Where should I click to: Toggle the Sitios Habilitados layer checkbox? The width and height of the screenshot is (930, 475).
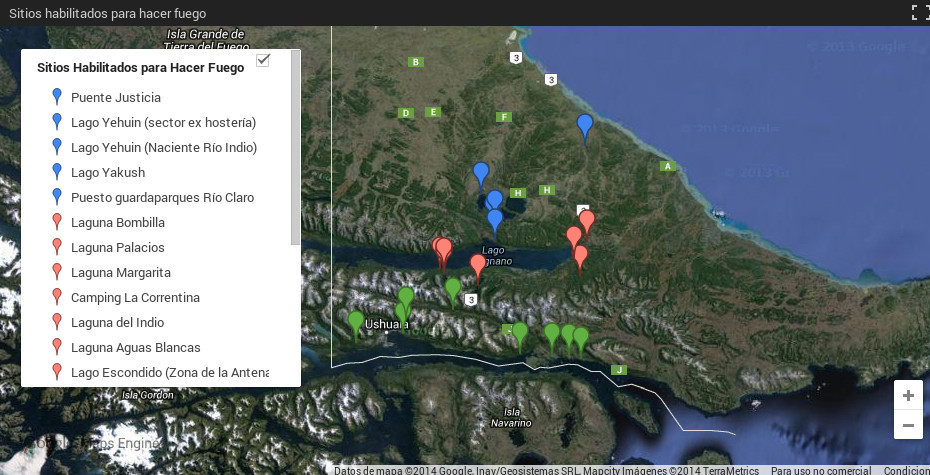pos(263,60)
